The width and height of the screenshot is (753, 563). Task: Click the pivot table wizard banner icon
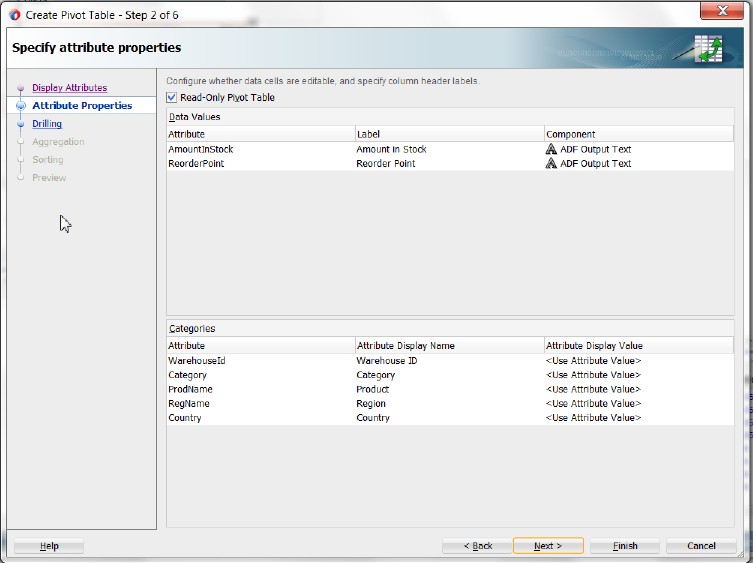(x=708, y=49)
